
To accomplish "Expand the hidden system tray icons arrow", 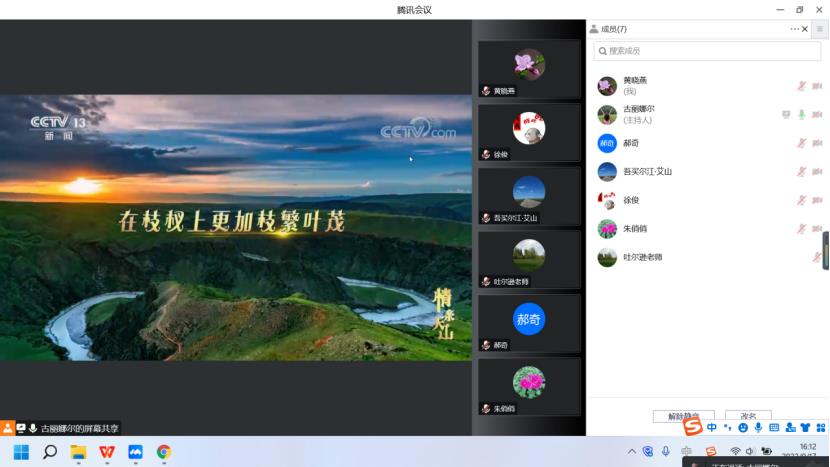I will tap(631, 452).
